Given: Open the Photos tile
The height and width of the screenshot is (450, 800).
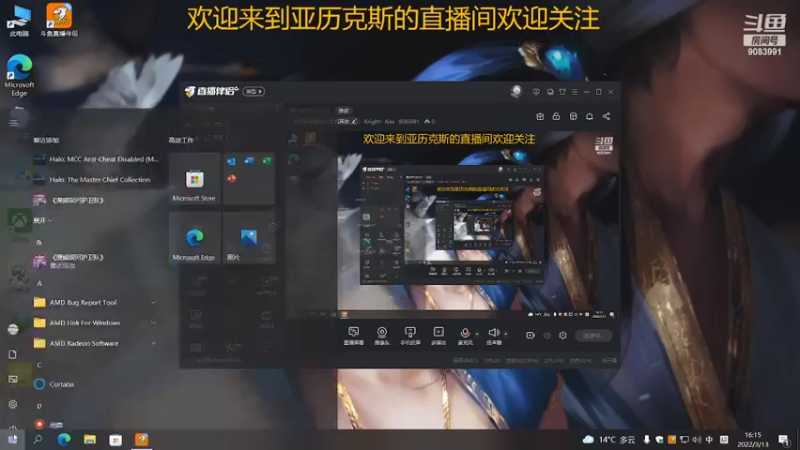Looking at the screenshot, I should point(249,238).
